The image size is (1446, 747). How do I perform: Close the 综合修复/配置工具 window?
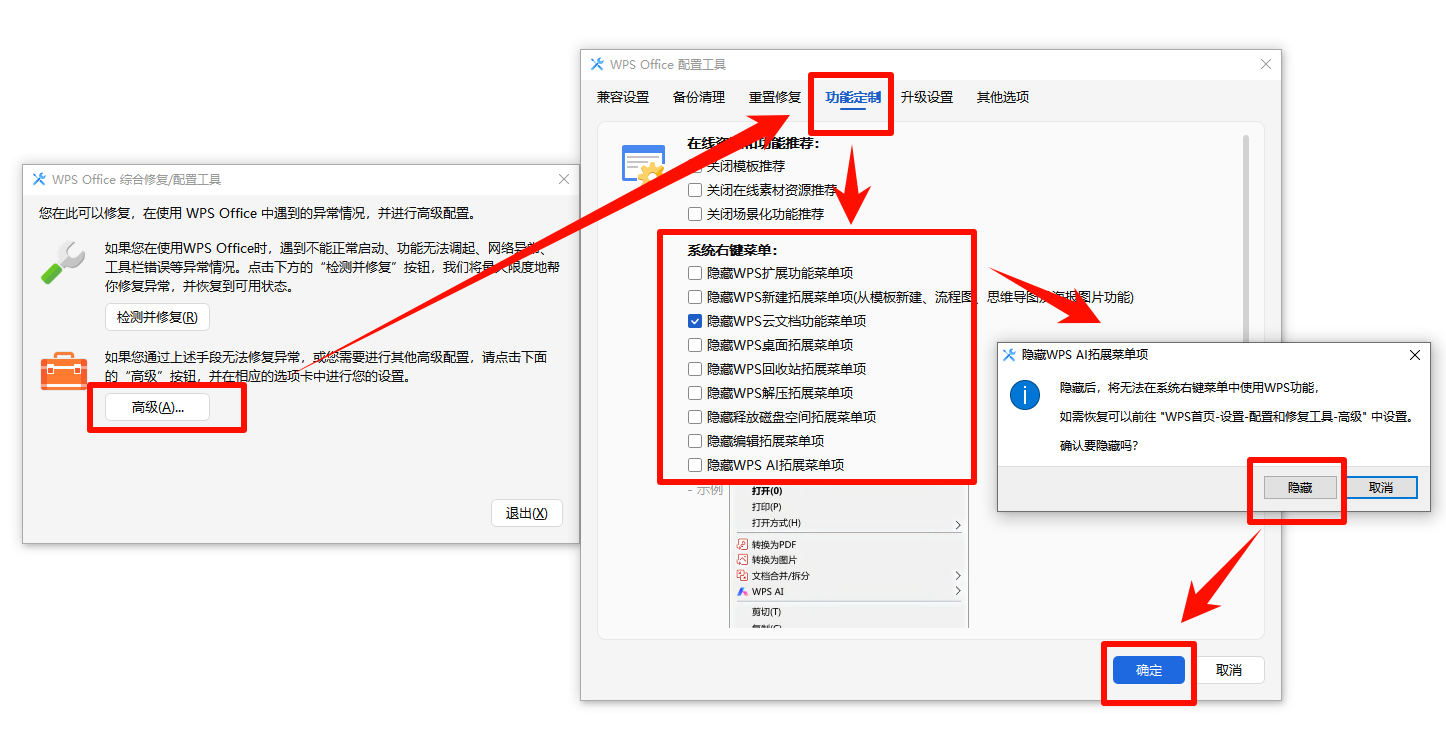pyautogui.click(x=564, y=179)
